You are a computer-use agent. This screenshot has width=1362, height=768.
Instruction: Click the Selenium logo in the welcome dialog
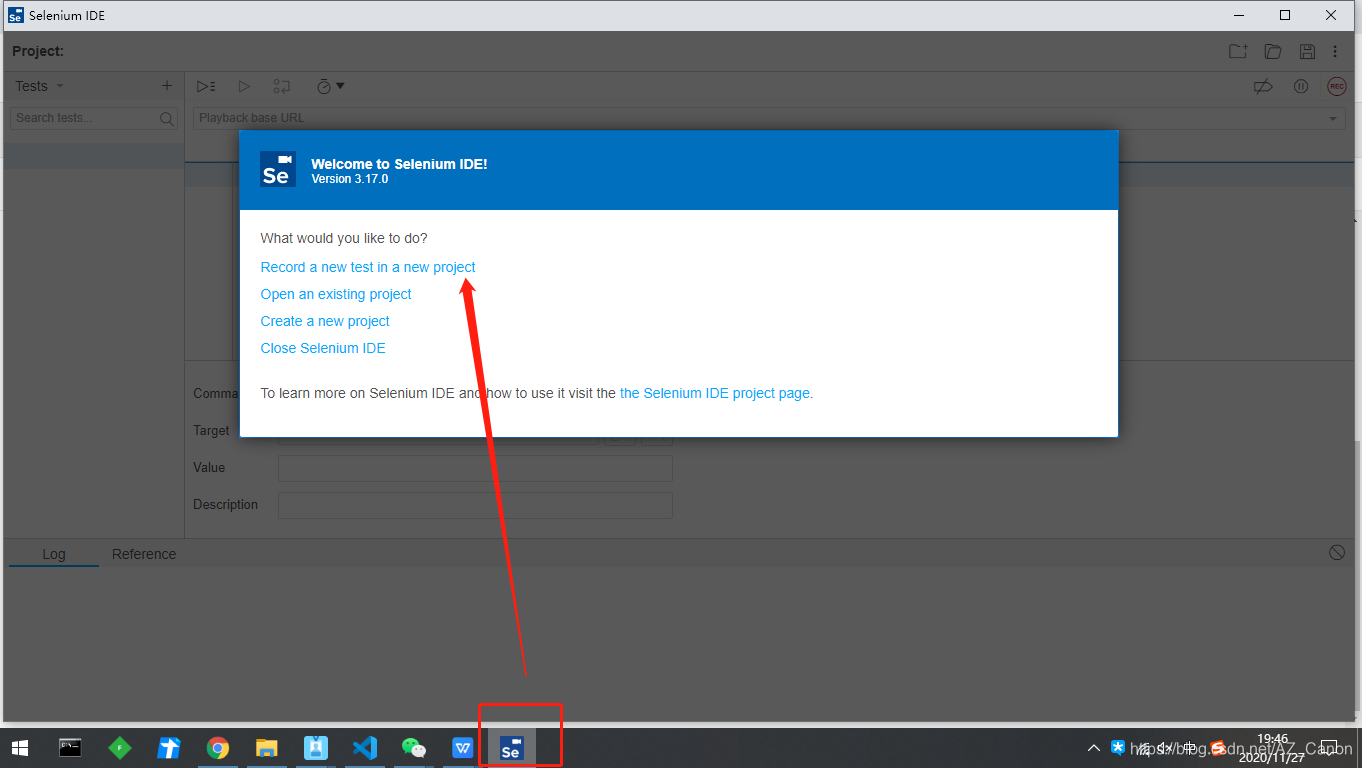tap(277, 169)
